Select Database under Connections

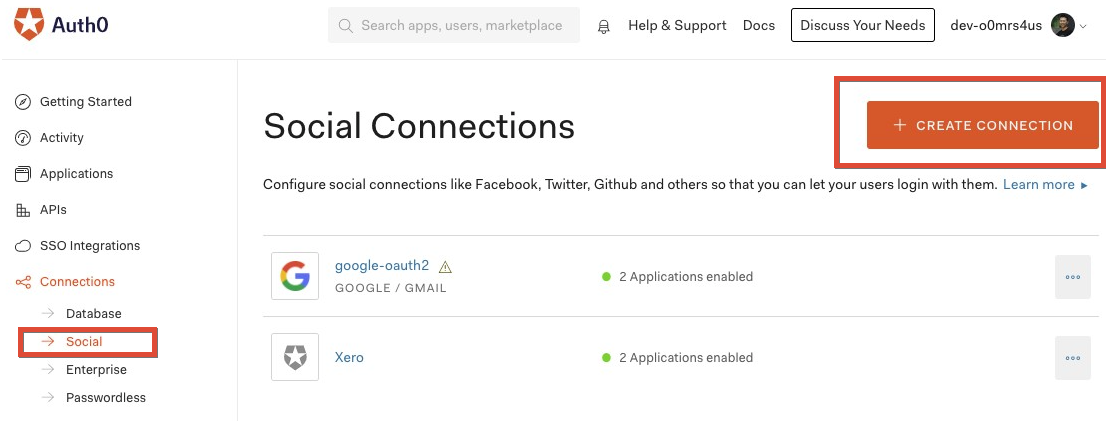pyautogui.click(x=93, y=314)
